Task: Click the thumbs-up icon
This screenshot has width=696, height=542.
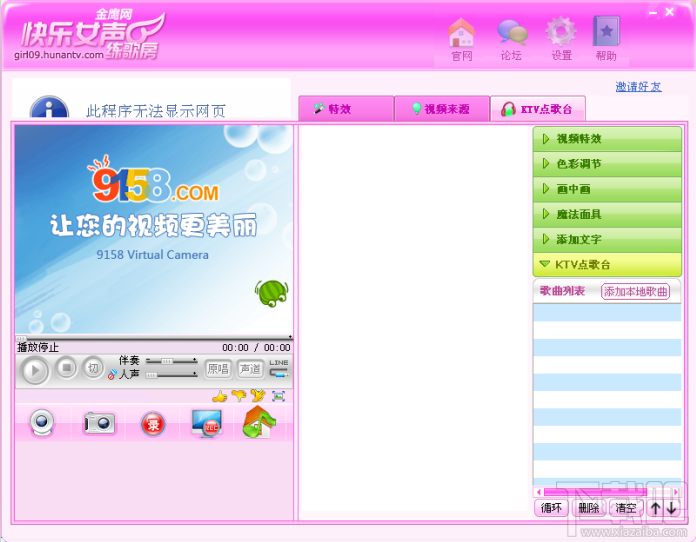Action: click(220, 396)
